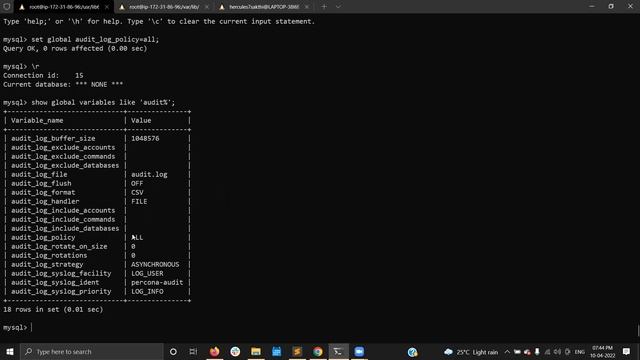The height and width of the screenshot is (360, 640).
Task: Switch to the second root@ip-172-31-86-96 tab
Action: (x=163, y=7)
